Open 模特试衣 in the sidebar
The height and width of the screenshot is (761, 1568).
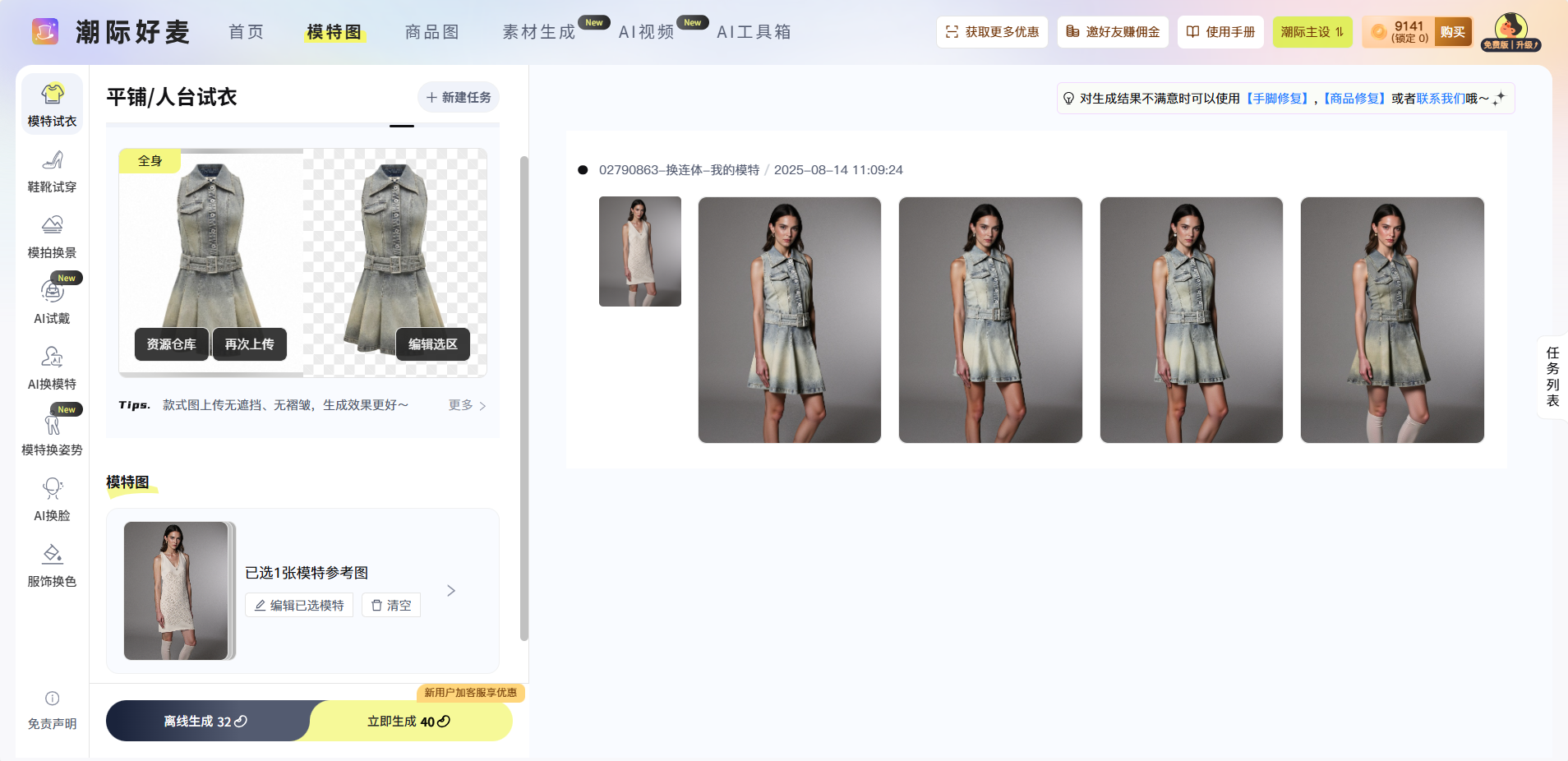[x=52, y=104]
